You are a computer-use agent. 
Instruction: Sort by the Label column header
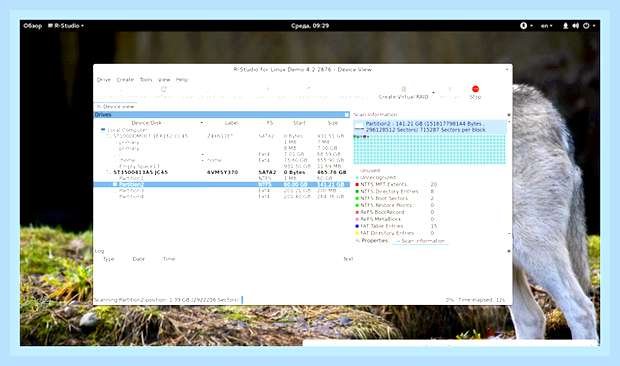point(231,123)
